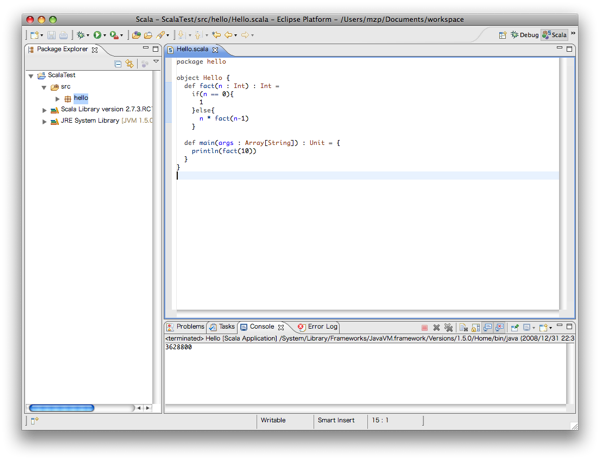
Task: Collapse the src folder node
Action: [x=44, y=87]
